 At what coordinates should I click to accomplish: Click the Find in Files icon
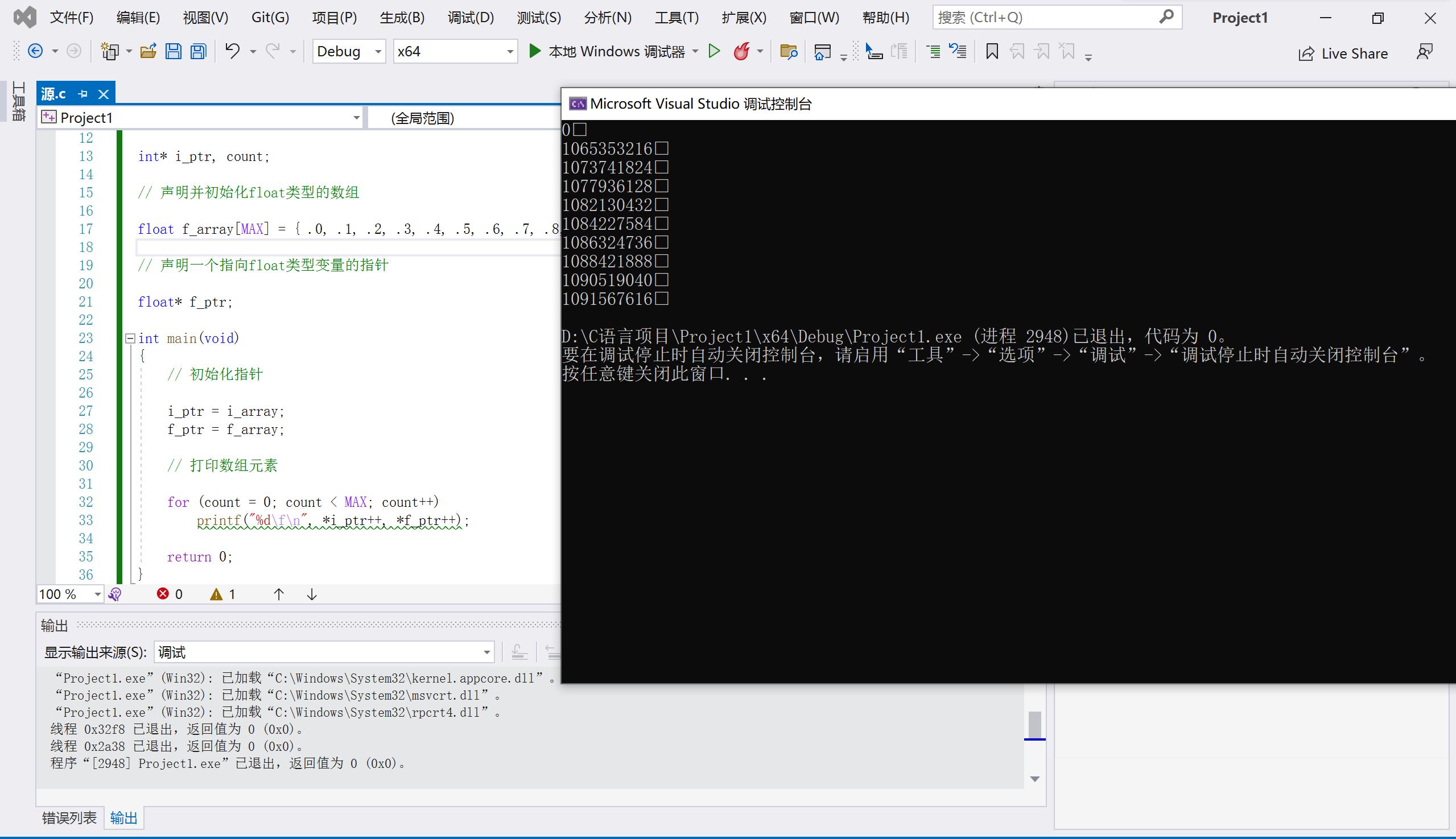click(789, 51)
